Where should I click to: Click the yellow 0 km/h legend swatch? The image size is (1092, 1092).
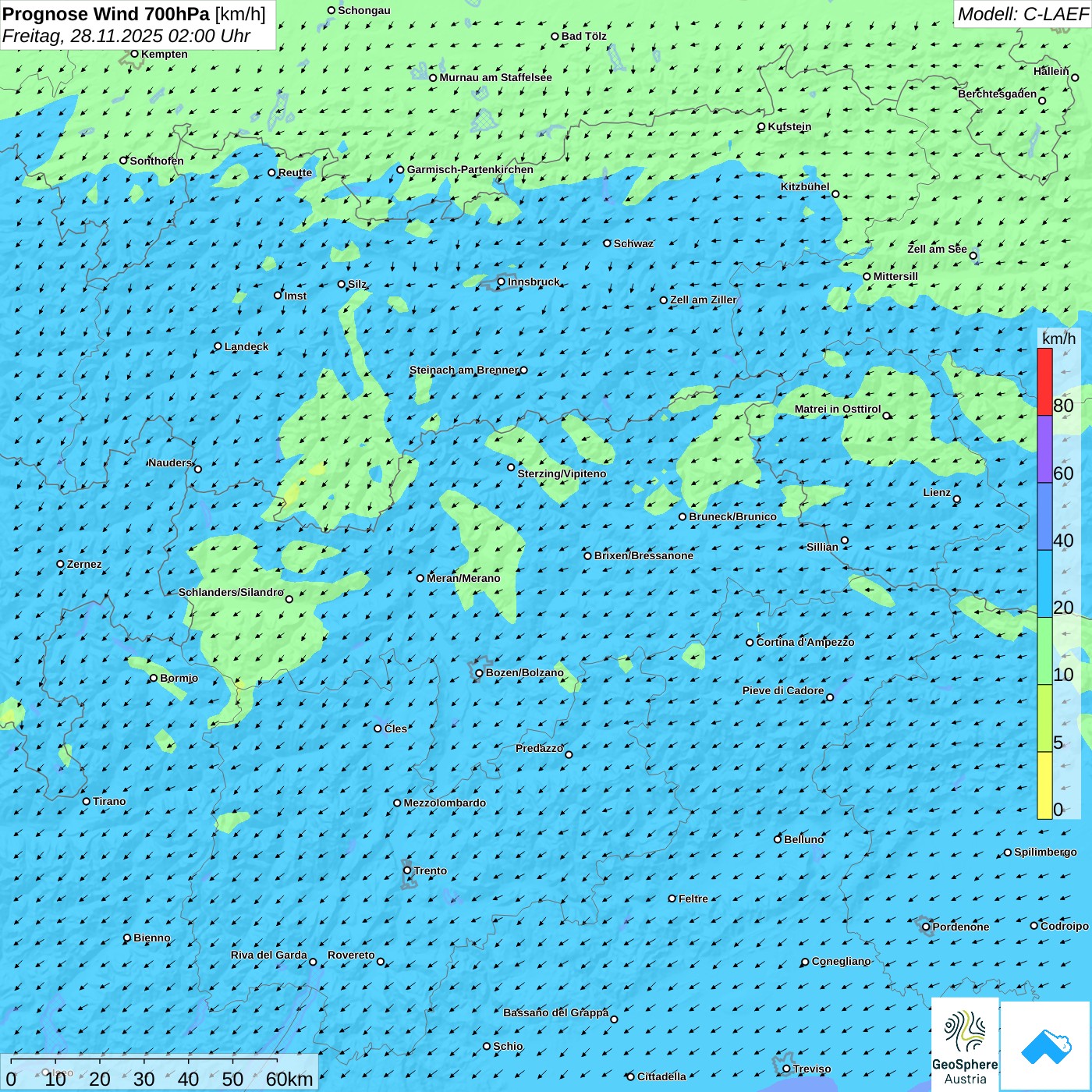(x=1044, y=785)
